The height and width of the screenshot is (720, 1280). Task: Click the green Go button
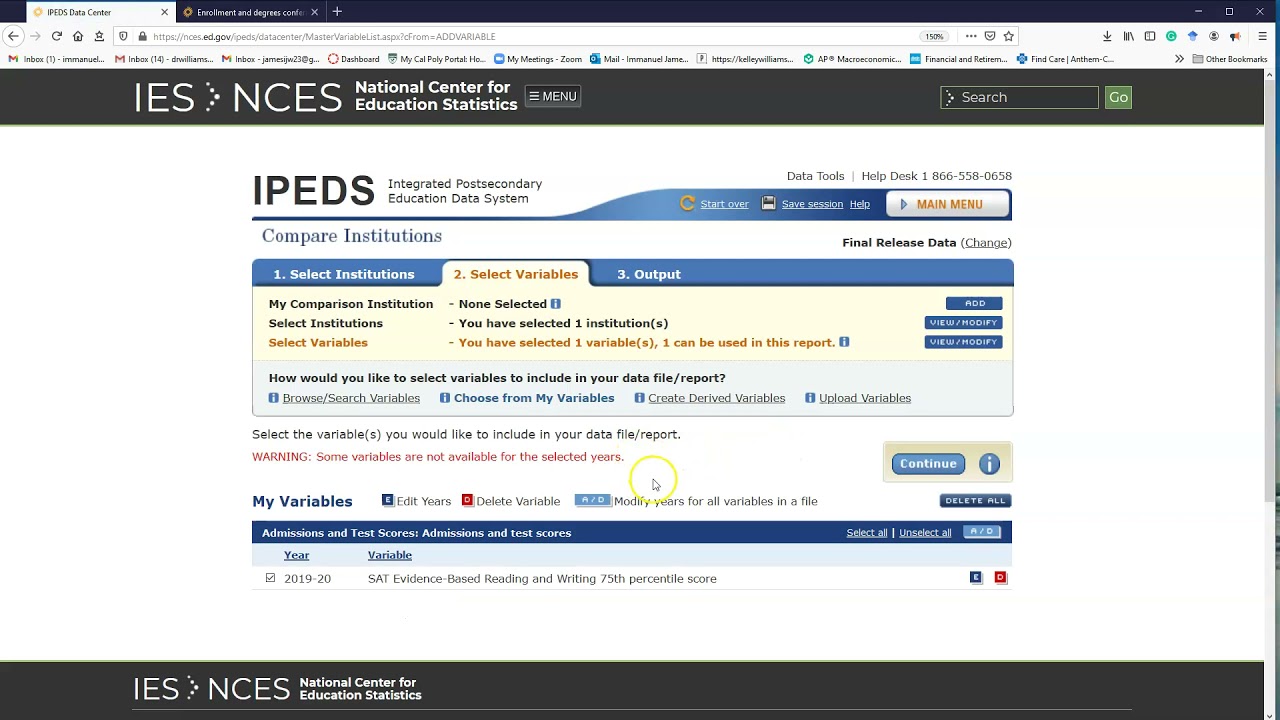coord(1118,97)
